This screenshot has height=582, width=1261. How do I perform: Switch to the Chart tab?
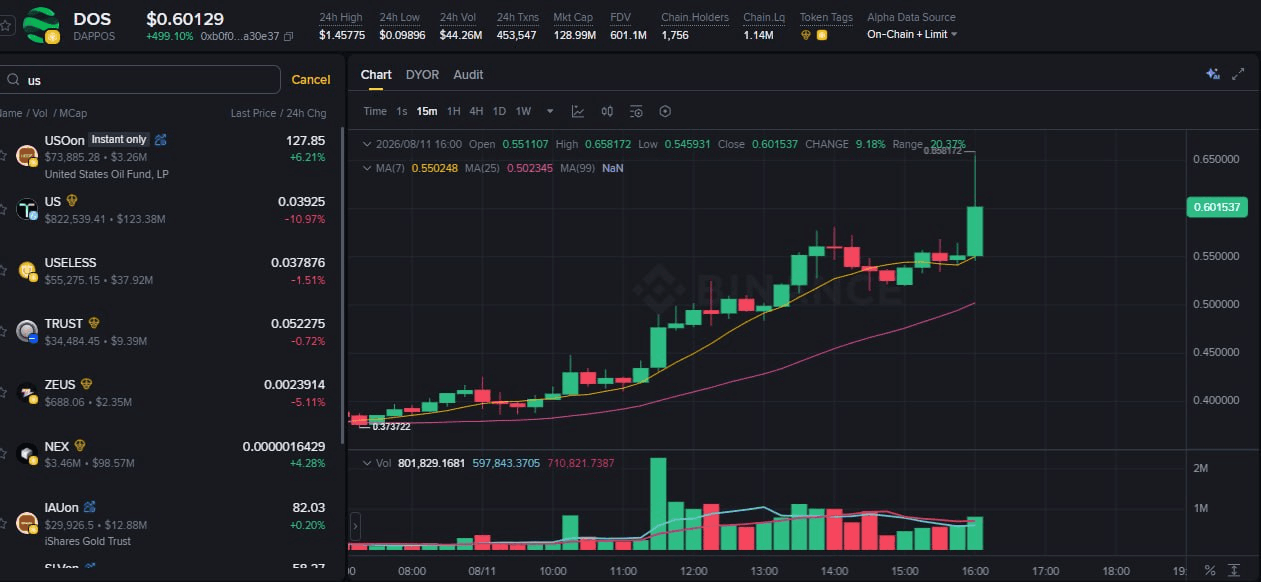click(376, 75)
